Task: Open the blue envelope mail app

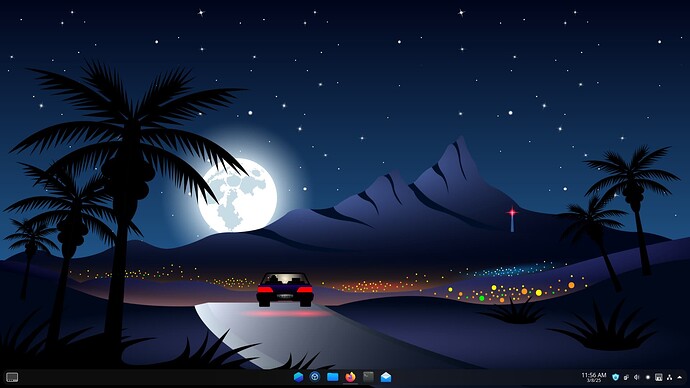Action: (x=386, y=377)
